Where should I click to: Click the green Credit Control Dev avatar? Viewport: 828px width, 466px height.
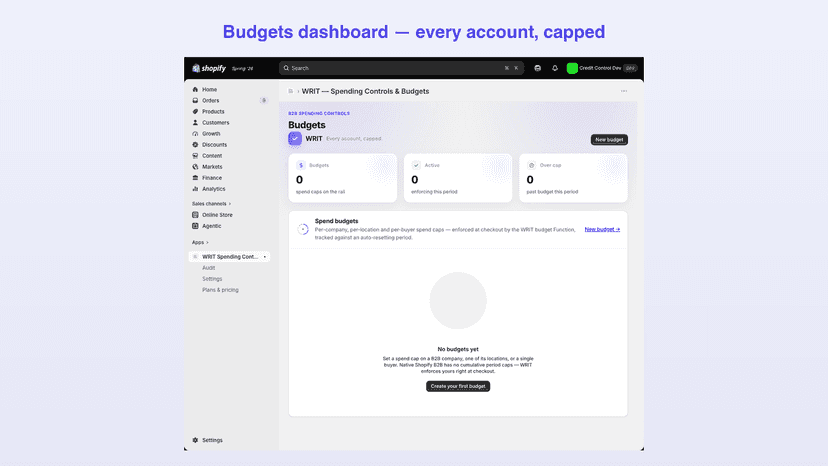572,68
